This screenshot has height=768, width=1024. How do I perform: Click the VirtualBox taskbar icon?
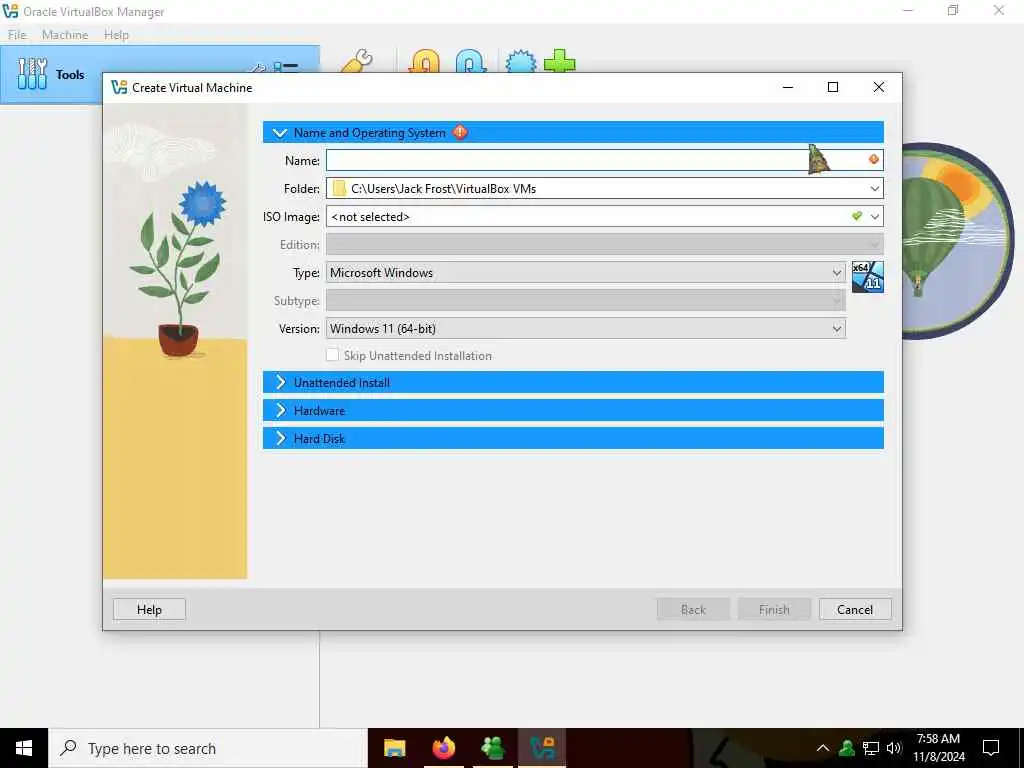542,748
